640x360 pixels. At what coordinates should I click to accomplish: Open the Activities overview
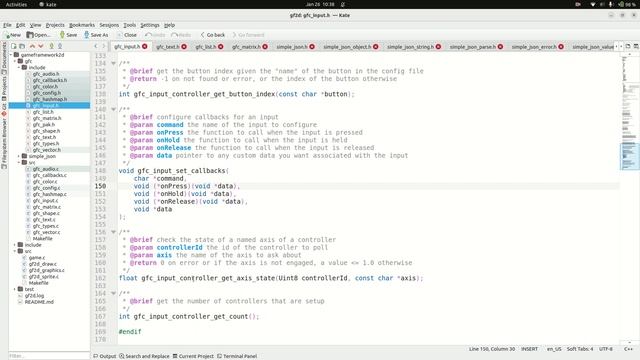point(16,4)
